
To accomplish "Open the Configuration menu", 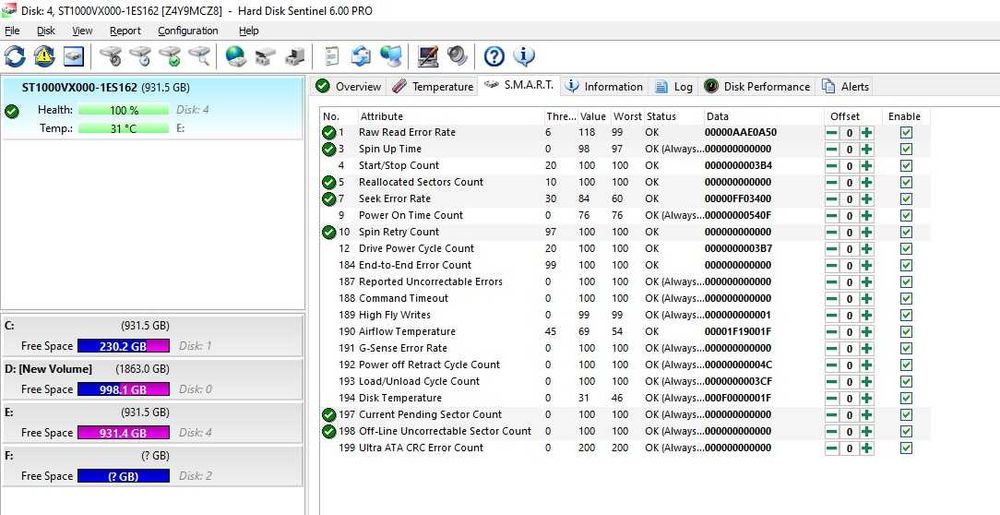I will (188, 31).
